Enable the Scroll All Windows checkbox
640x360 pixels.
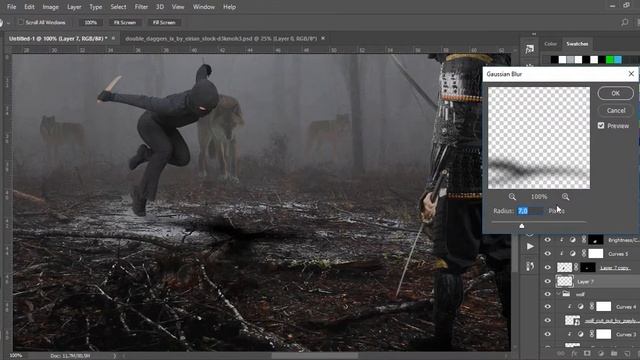point(21,22)
